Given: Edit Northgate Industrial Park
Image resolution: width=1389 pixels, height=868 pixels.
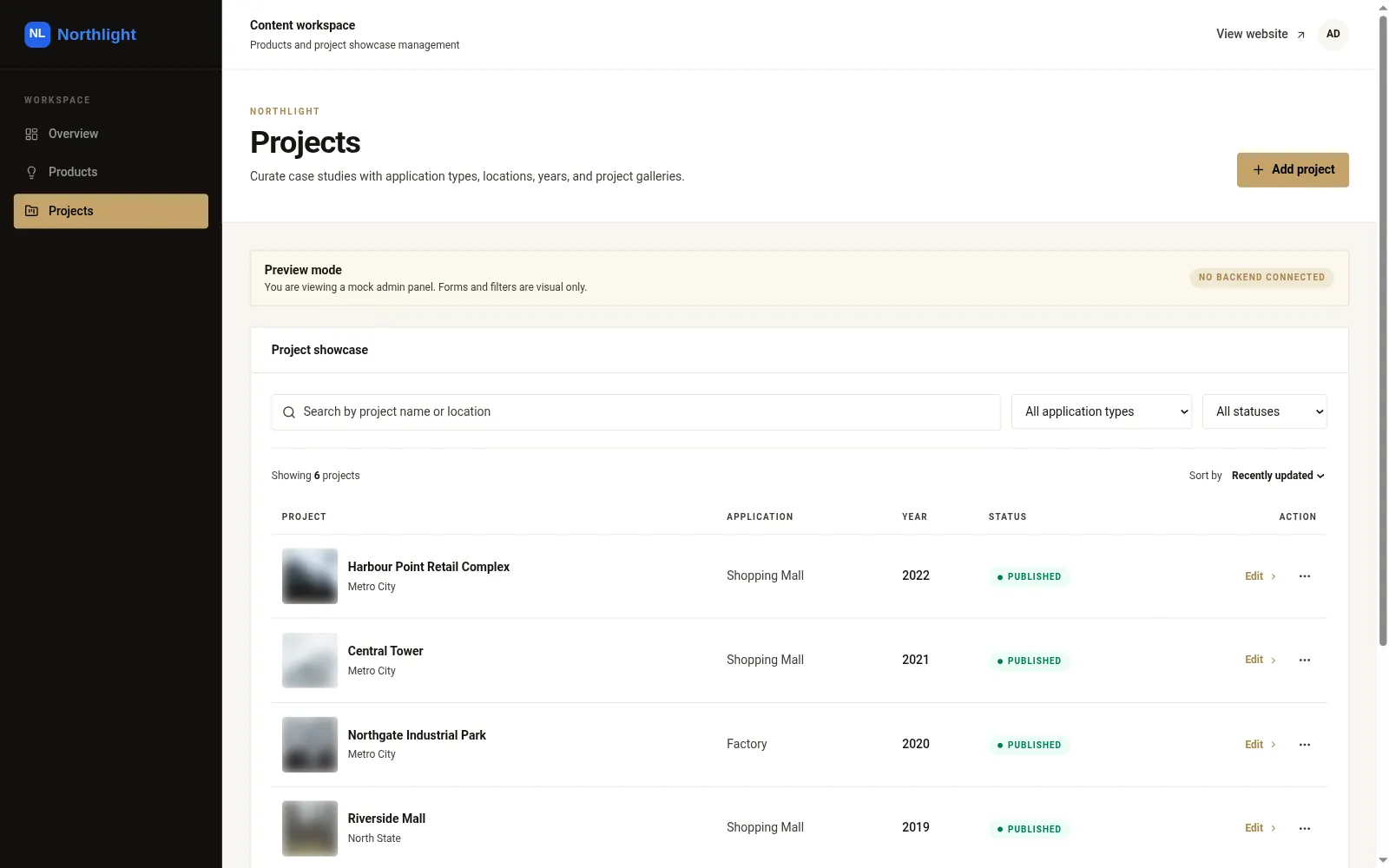Looking at the screenshot, I should point(1261,745).
